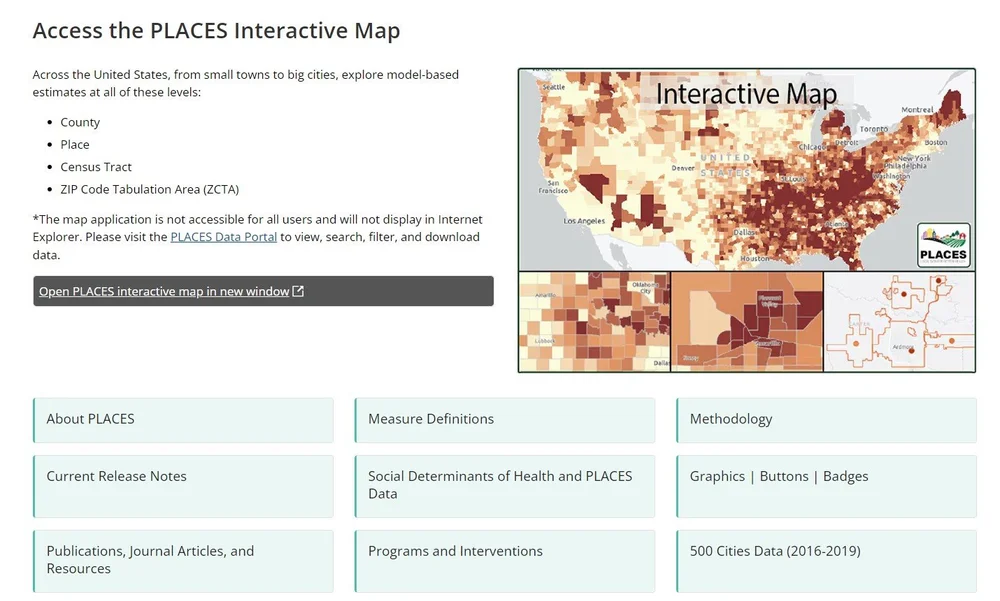
Task: Click the middle census-tract map thumbnail
Action: point(747,322)
